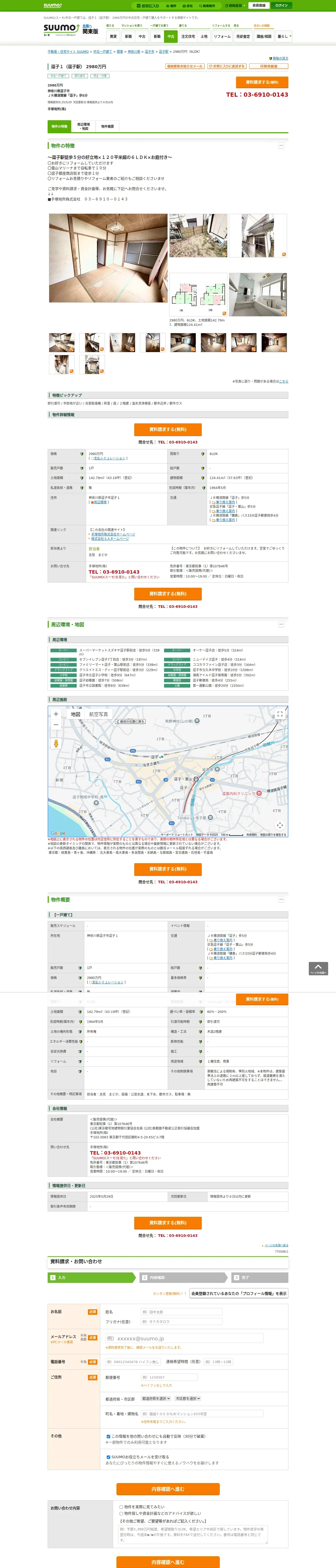The image size is (336, 1568).
Task: Open the map camera controls icon
Action: pyautogui.click(x=280, y=825)
